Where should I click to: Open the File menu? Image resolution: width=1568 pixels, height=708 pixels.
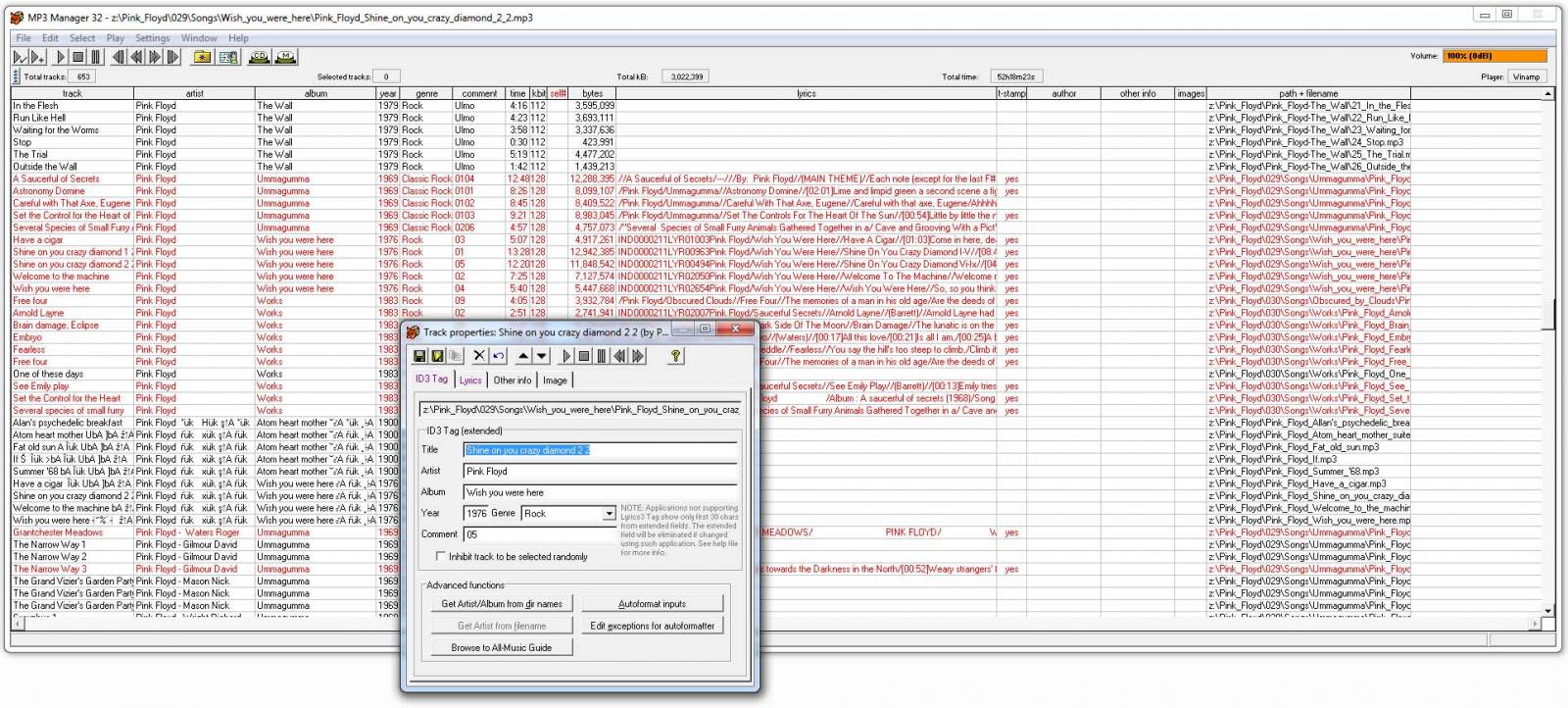click(x=24, y=38)
